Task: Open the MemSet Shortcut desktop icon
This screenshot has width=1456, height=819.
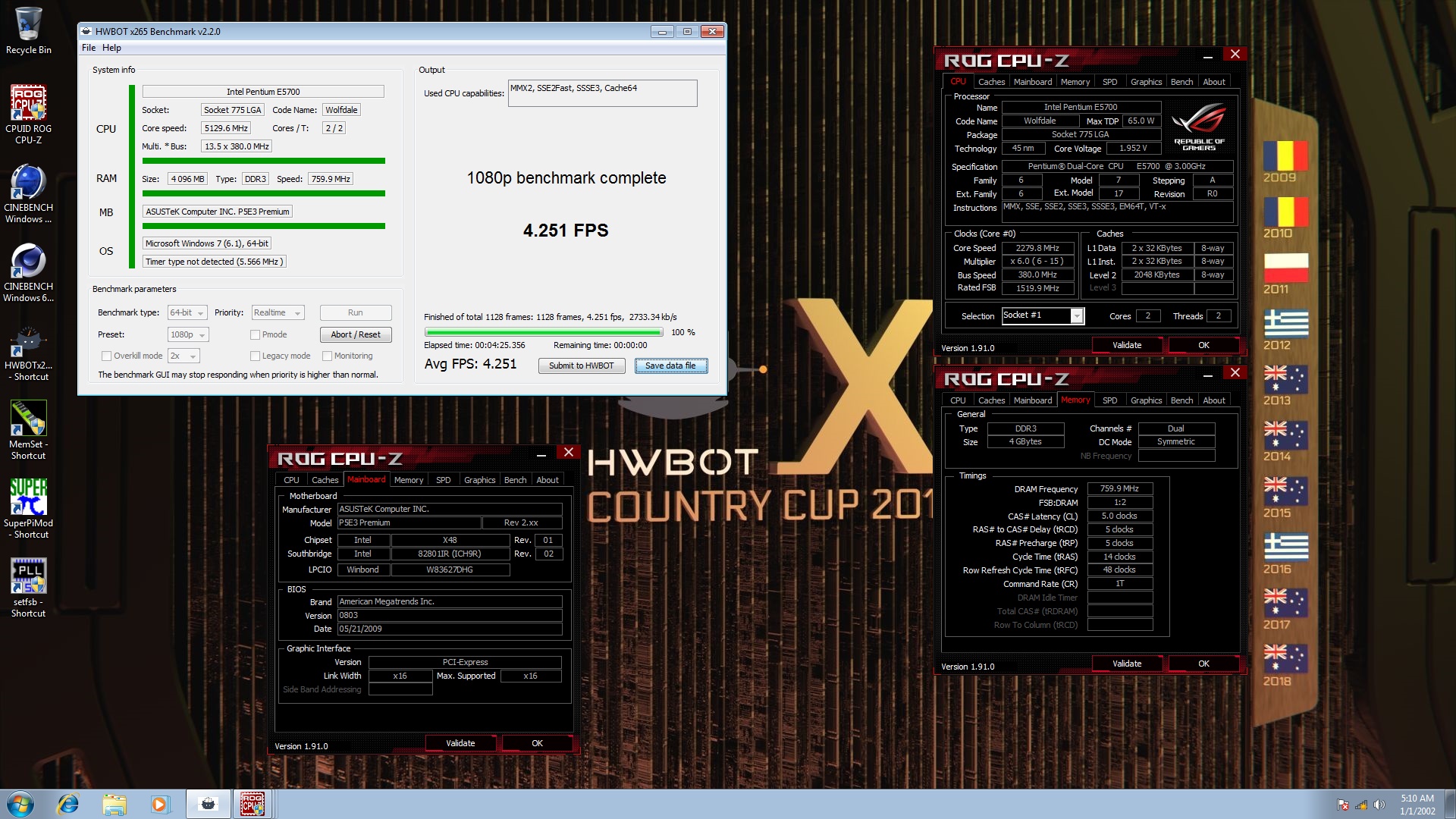Action: 28,431
